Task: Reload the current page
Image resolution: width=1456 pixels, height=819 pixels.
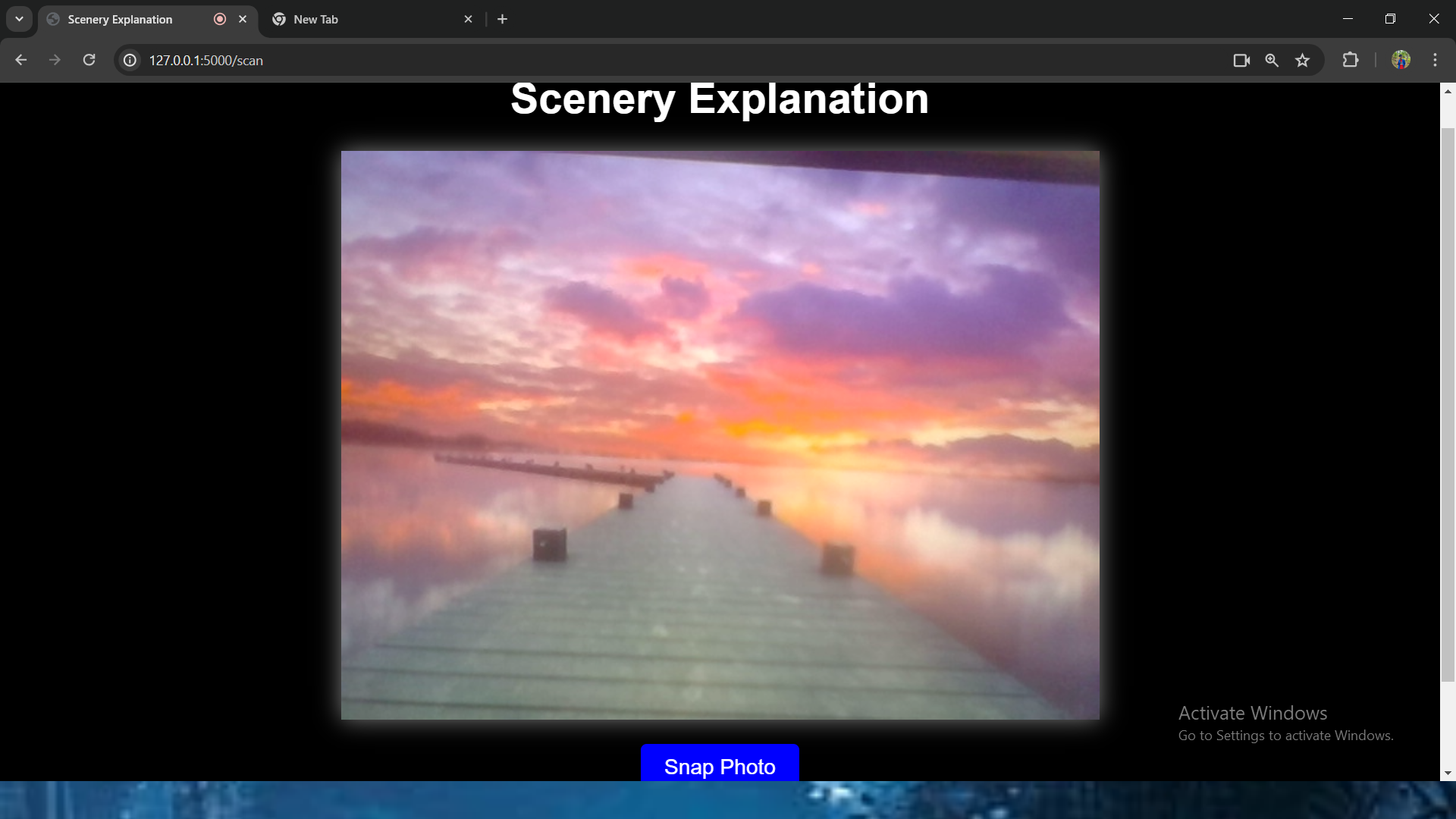Action: click(x=89, y=60)
